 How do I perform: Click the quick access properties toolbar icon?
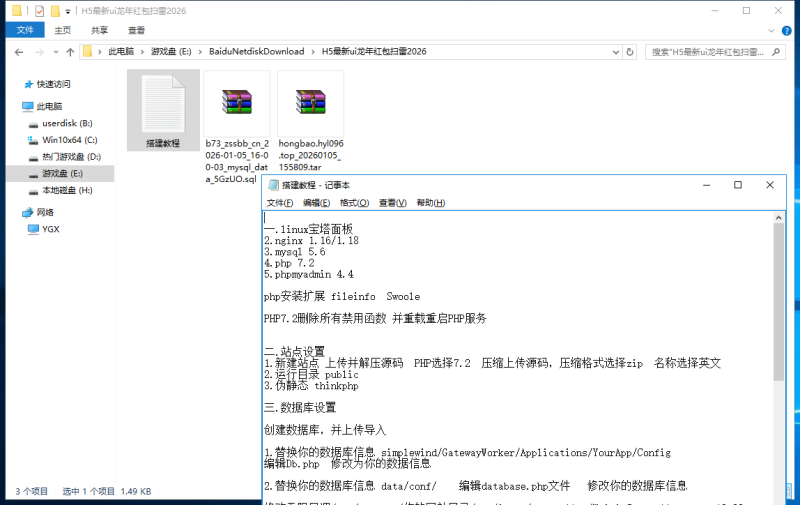tap(39, 11)
